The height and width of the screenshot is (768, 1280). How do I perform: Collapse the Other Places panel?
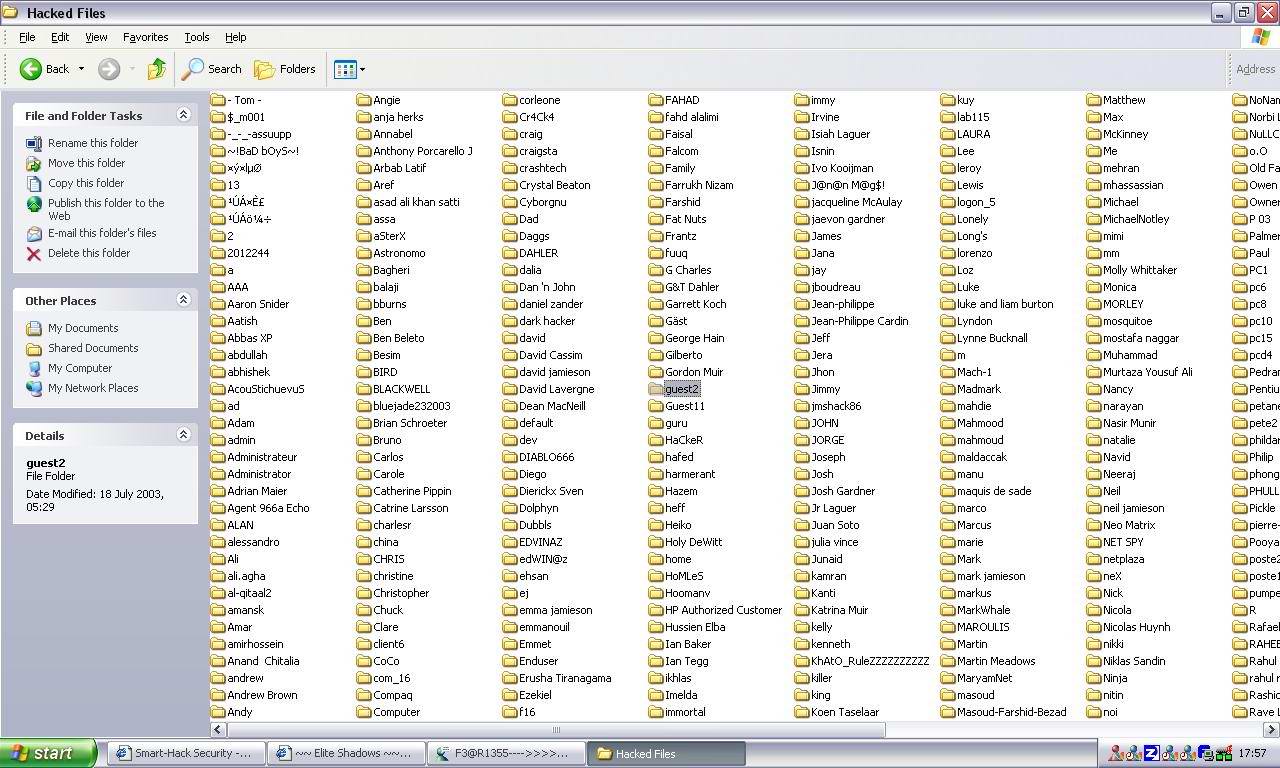click(x=183, y=300)
